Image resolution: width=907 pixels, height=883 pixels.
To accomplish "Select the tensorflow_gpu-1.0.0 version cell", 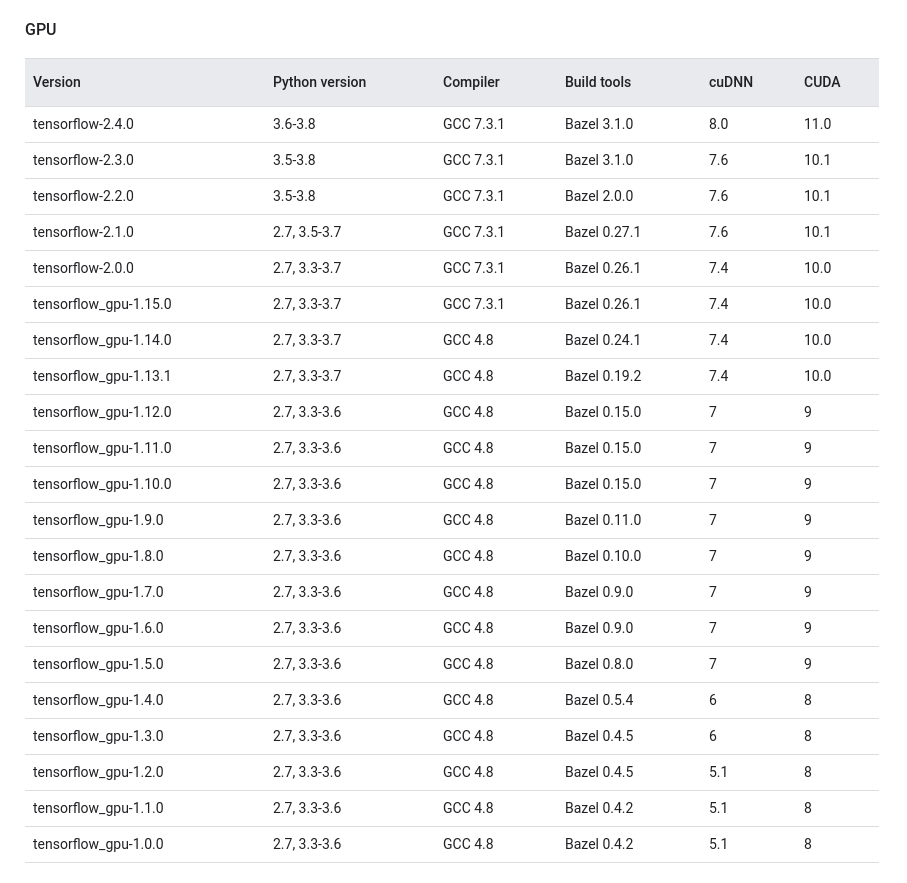I will click(x=98, y=844).
